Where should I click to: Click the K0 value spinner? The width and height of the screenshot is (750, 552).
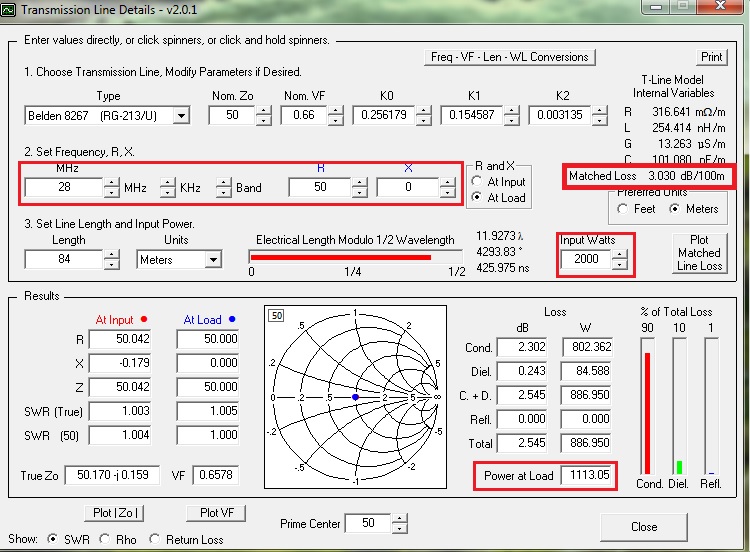pos(423,115)
